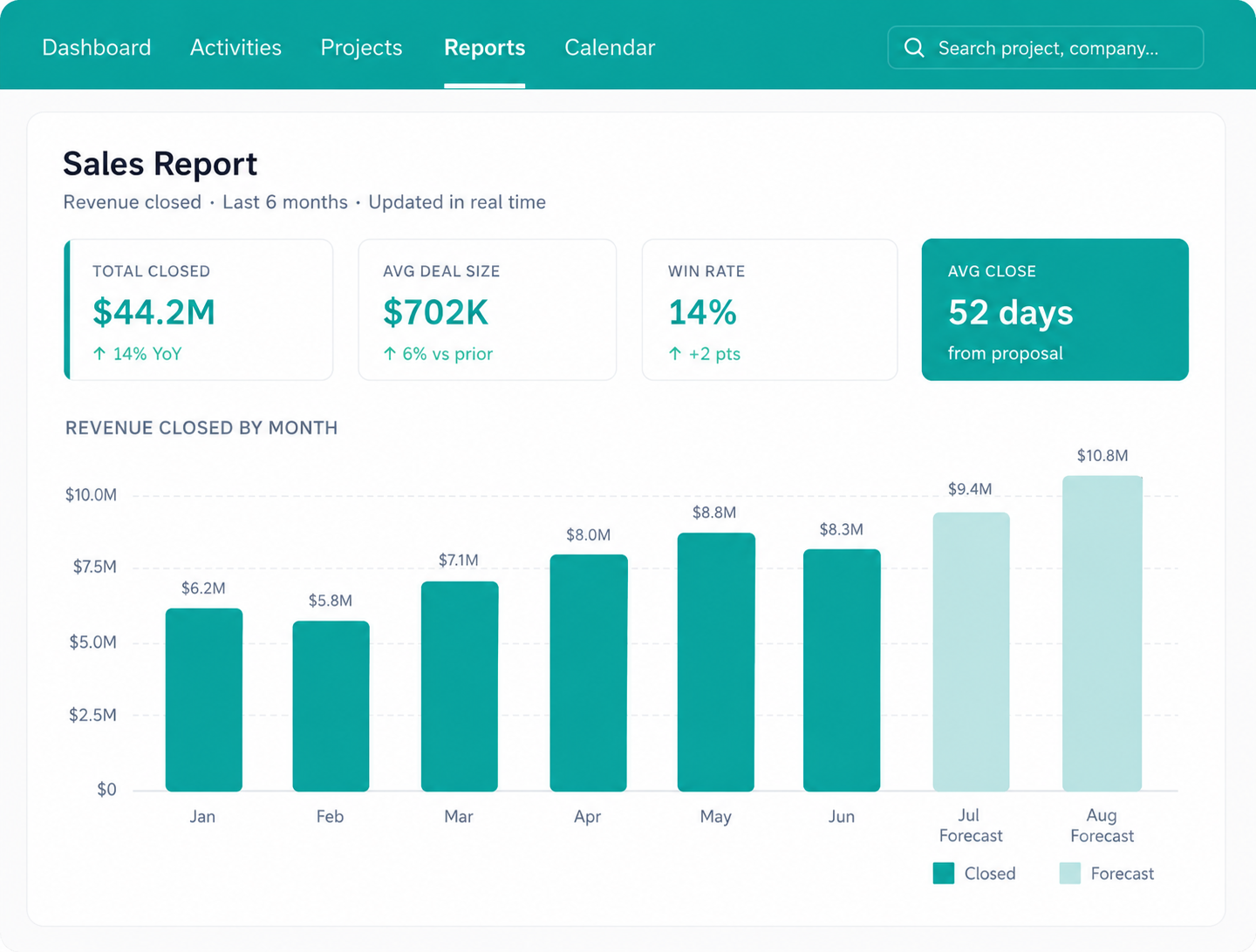Image resolution: width=1256 pixels, height=952 pixels.
Task: Click the Revenue Closed By Month title
Action: point(201,428)
